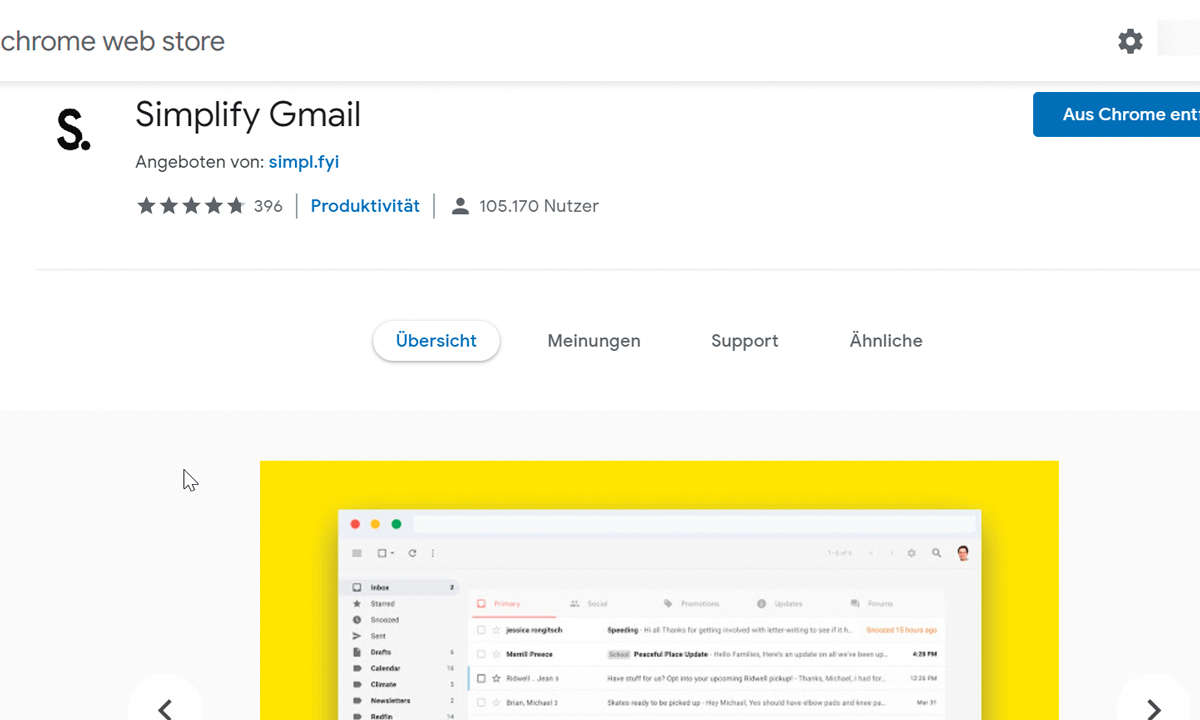Image resolution: width=1200 pixels, height=720 pixels.
Task: Select the Ähnliche tab
Action: [x=885, y=341]
